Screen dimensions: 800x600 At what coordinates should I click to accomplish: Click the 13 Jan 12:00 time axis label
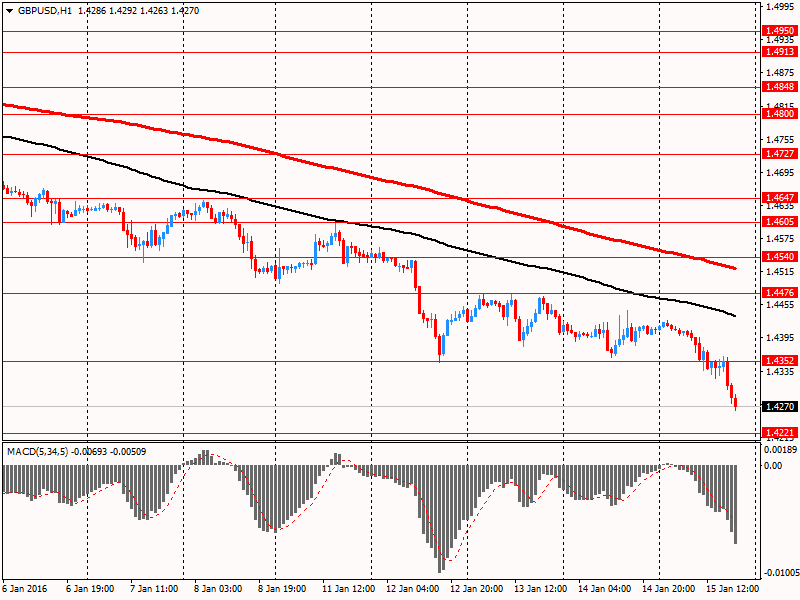540,589
